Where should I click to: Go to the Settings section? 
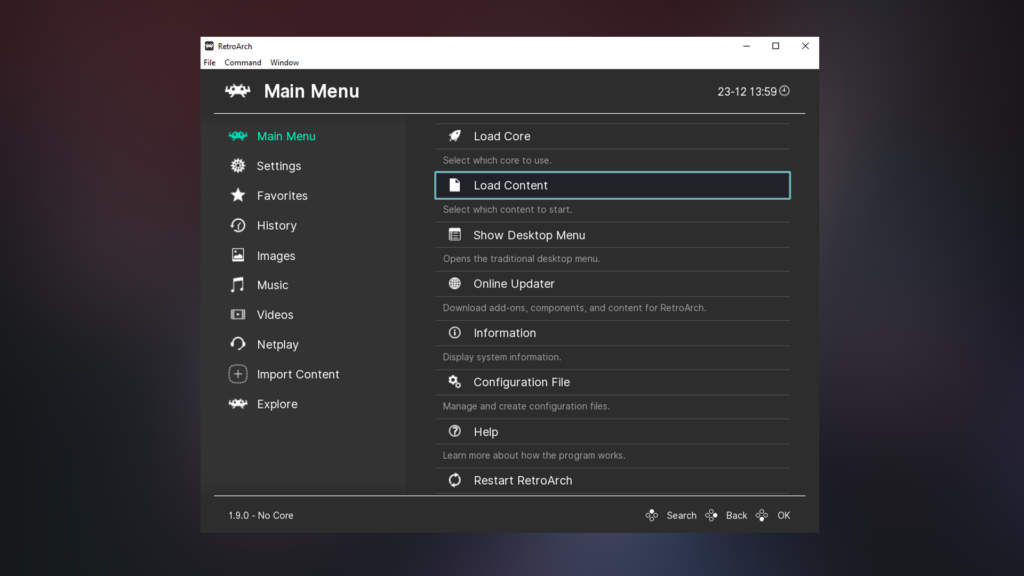tap(279, 166)
